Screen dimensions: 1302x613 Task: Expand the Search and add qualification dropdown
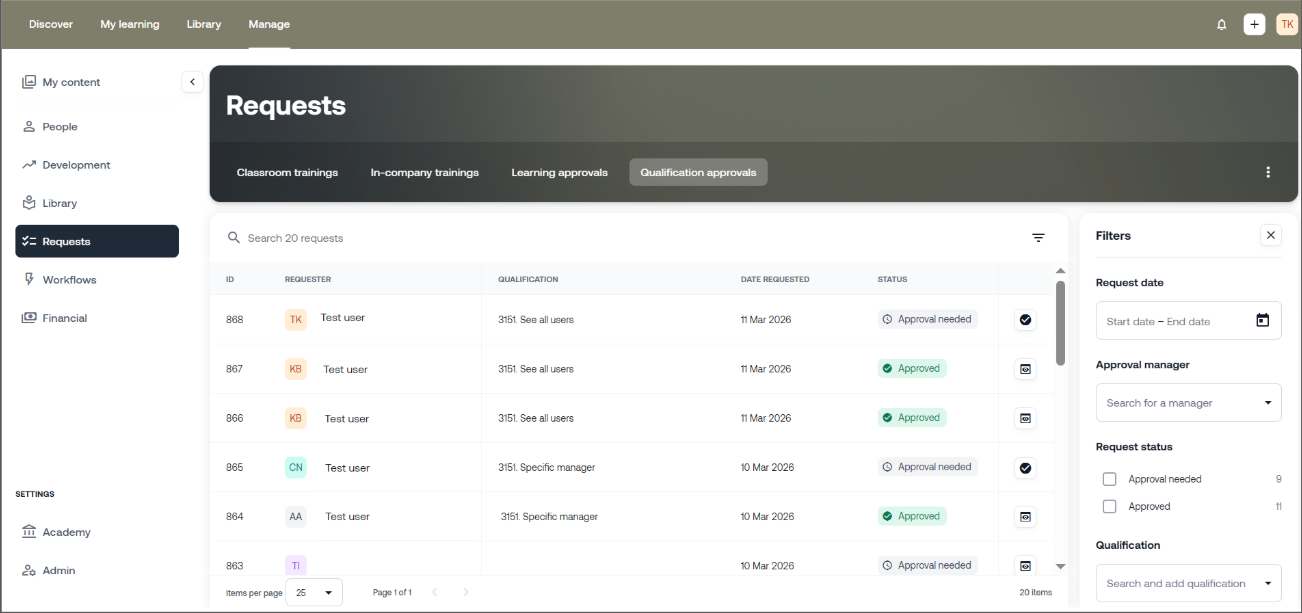(x=1189, y=583)
